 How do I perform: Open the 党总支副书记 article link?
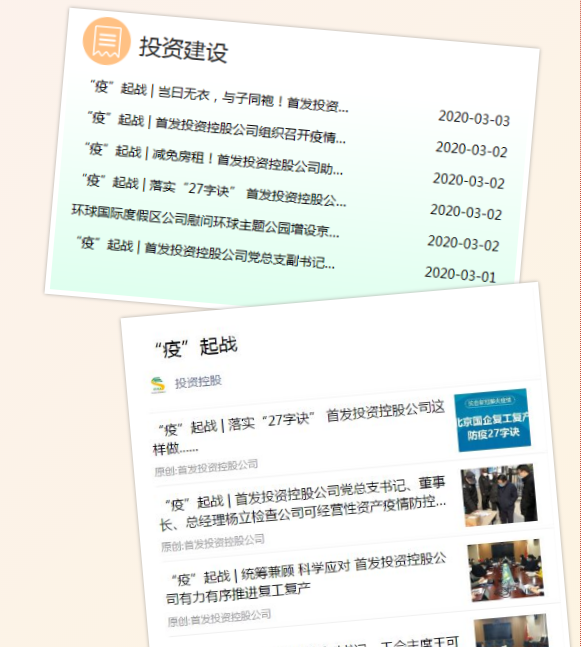point(205,252)
